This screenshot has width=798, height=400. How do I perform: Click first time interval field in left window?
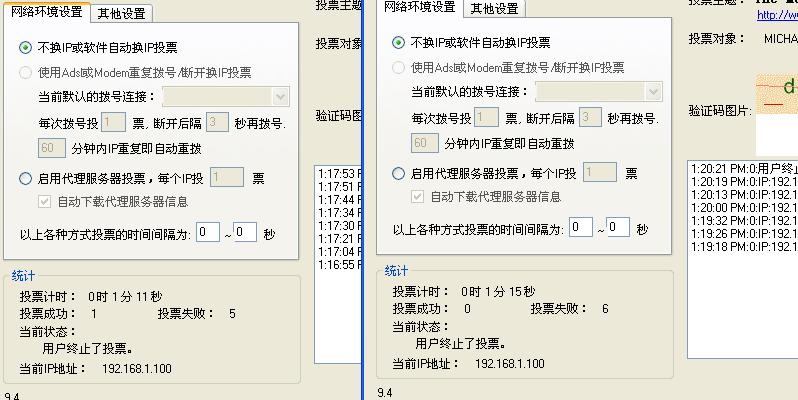pyautogui.click(x=208, y=232)
